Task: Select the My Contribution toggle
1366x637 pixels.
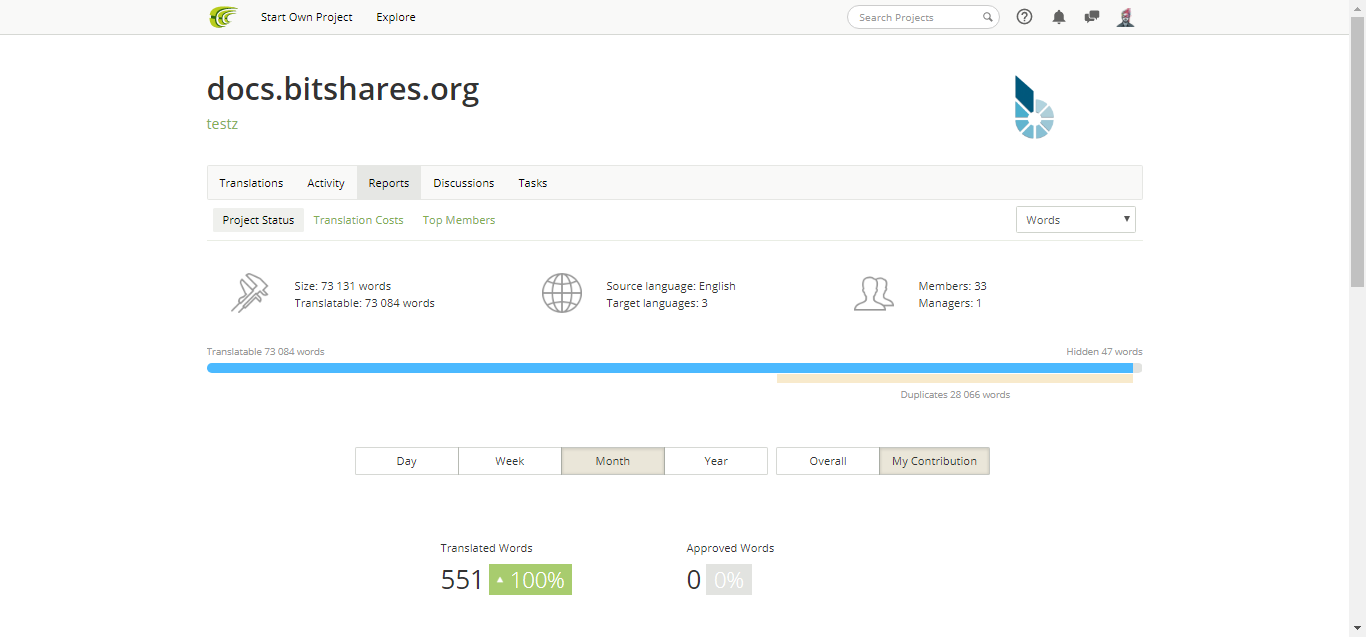Action: pyautogui.click(x=935, y=461)
